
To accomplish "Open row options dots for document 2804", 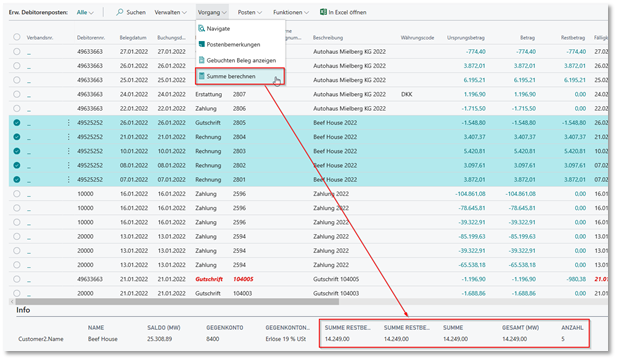I will (68, 137).
